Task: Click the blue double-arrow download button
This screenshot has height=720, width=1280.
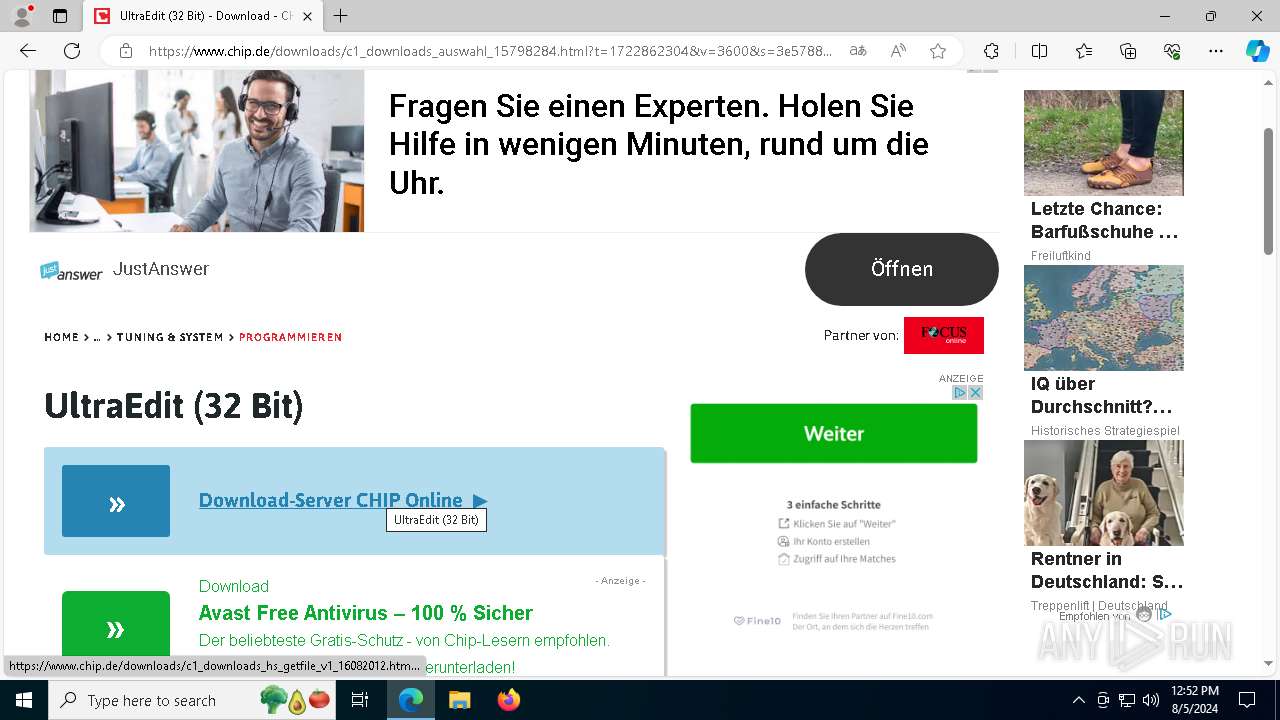Action: click(x=116, y=501)
